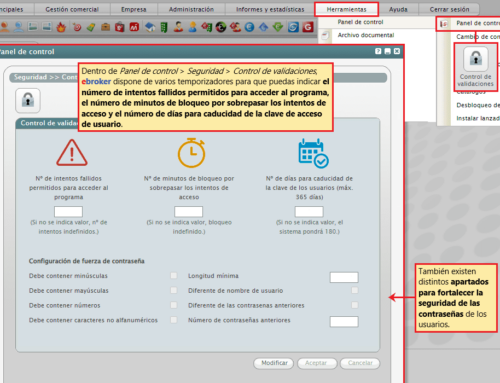
Task: Click the orange-haired blue-shirt user icon
Action: (192, 27)
